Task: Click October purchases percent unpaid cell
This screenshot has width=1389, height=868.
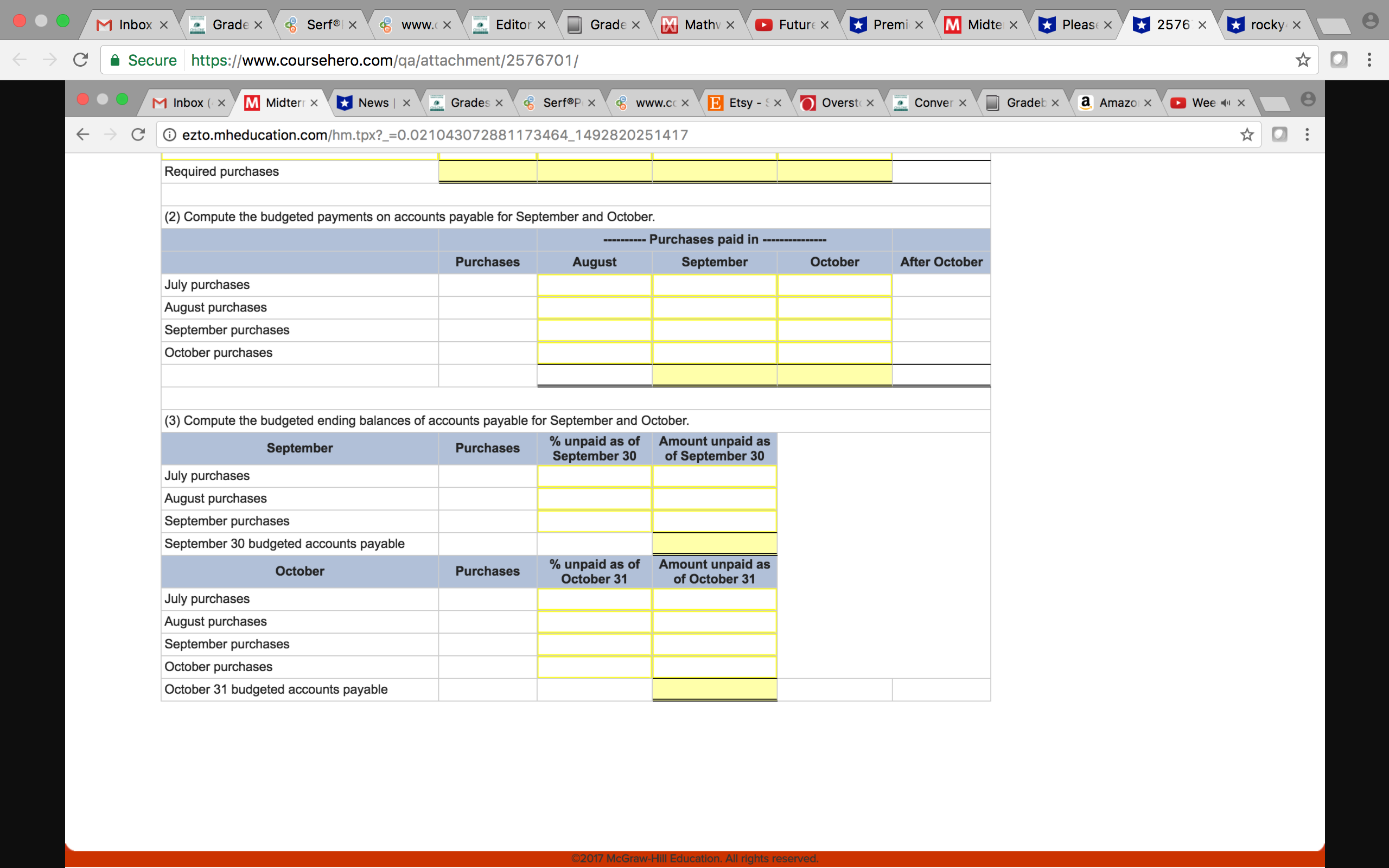Action: coord(594,667)
